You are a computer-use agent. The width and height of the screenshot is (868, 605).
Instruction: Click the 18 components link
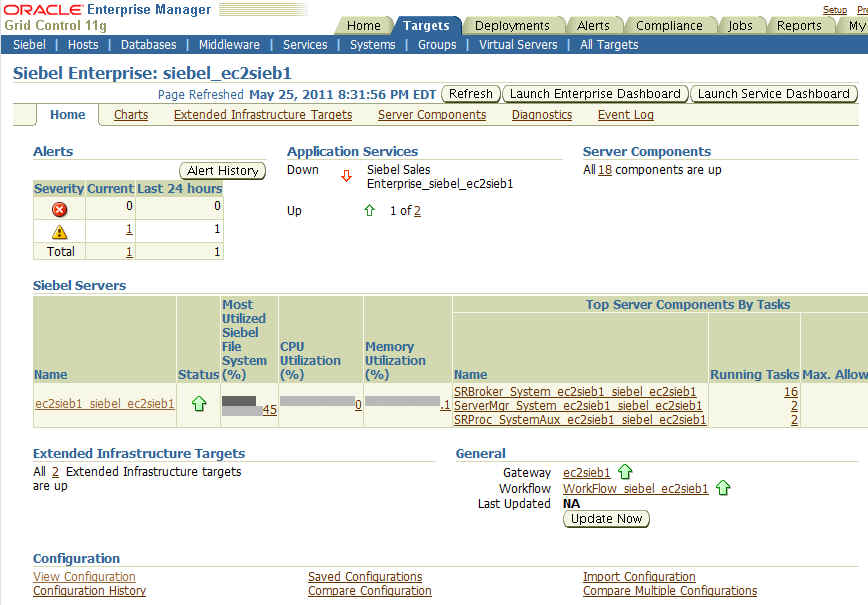(605, 170)
